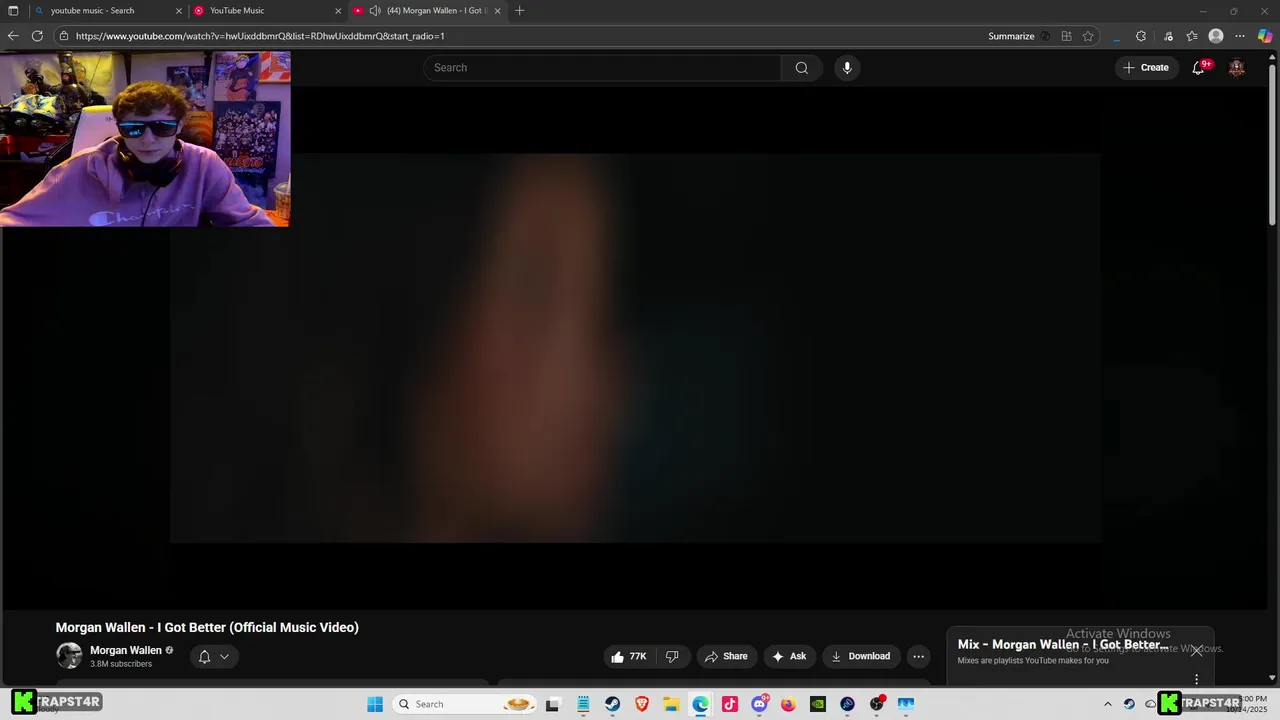Close the YouTube Music tab
This screenshot has height=720, width=1280.
click(x=338, y=11)
